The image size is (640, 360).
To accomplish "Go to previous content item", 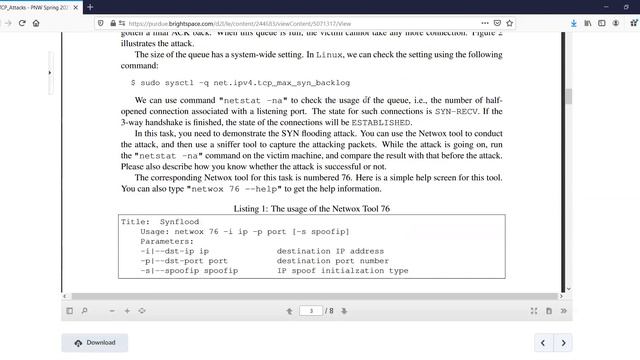I will point(543,343).
